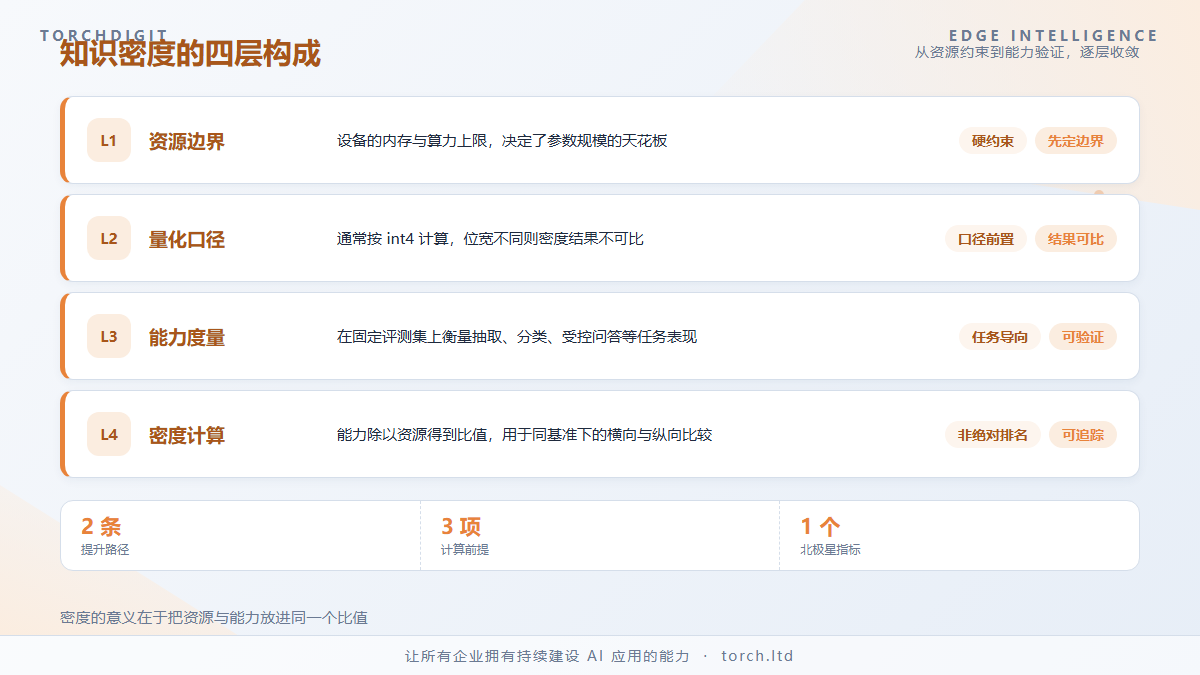This screenshot has width=1200, height=675.
Task: Select the 任务导向 tag
Action: pos(1000,337)
